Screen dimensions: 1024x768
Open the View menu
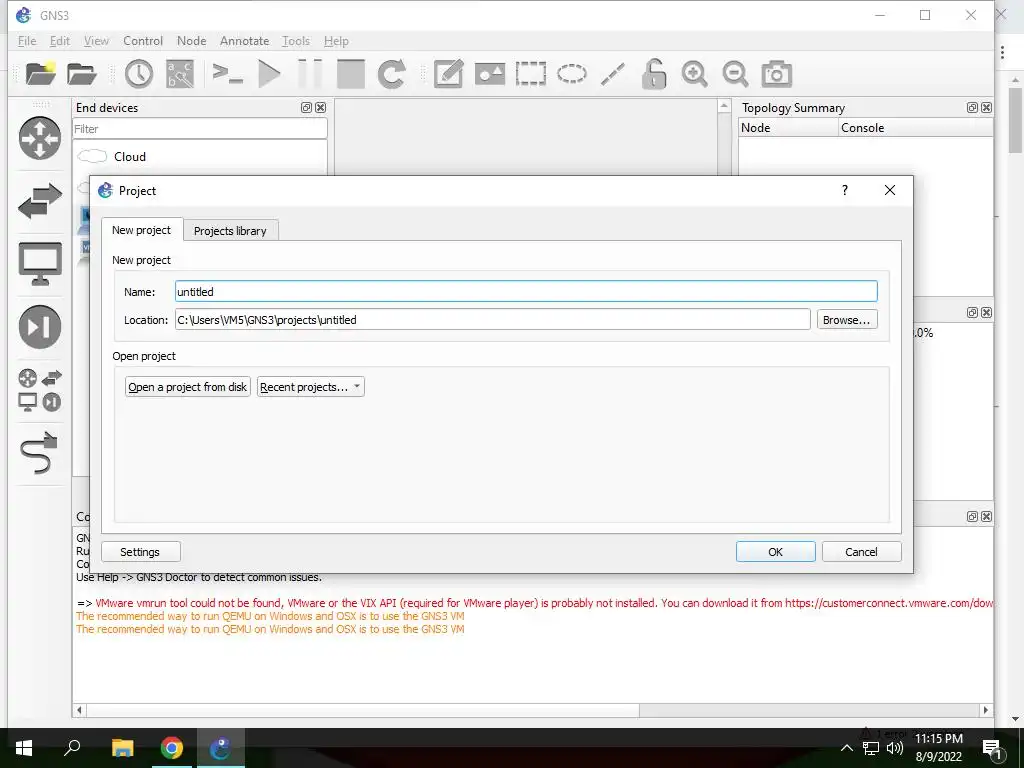(96, 40)
